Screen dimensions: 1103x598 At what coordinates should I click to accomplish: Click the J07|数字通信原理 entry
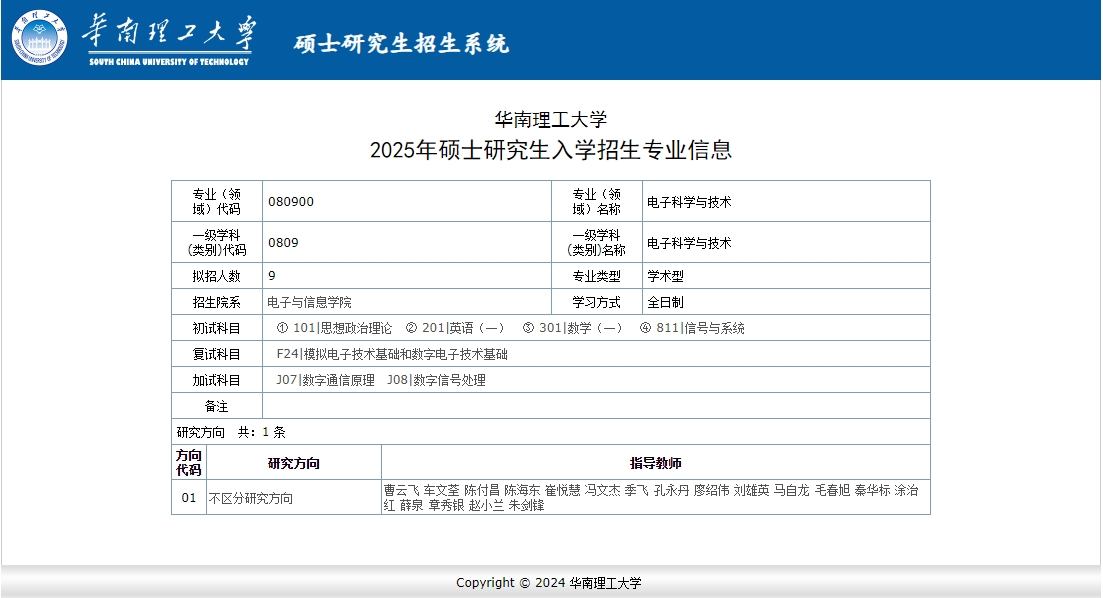click(325, 380)
